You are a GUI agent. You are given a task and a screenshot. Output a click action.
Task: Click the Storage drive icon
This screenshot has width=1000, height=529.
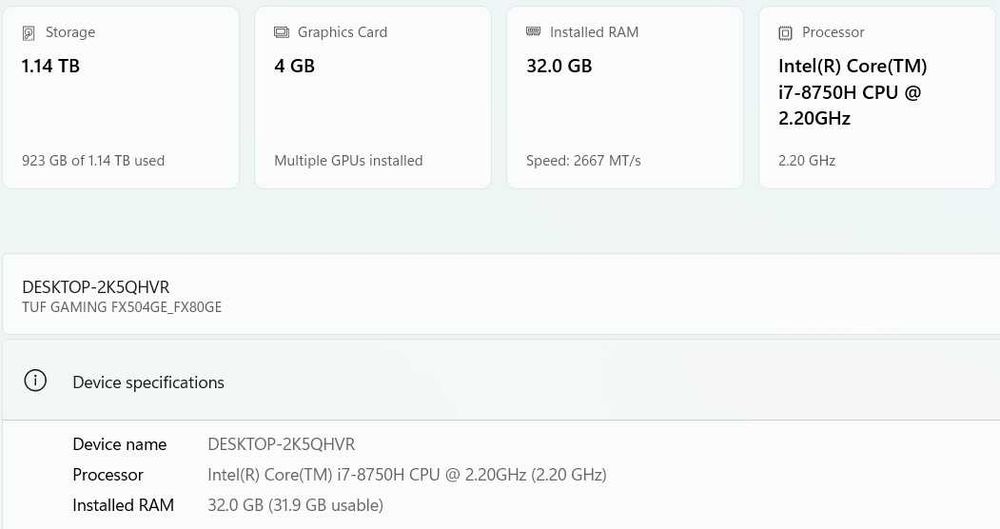tap(29, 33)
